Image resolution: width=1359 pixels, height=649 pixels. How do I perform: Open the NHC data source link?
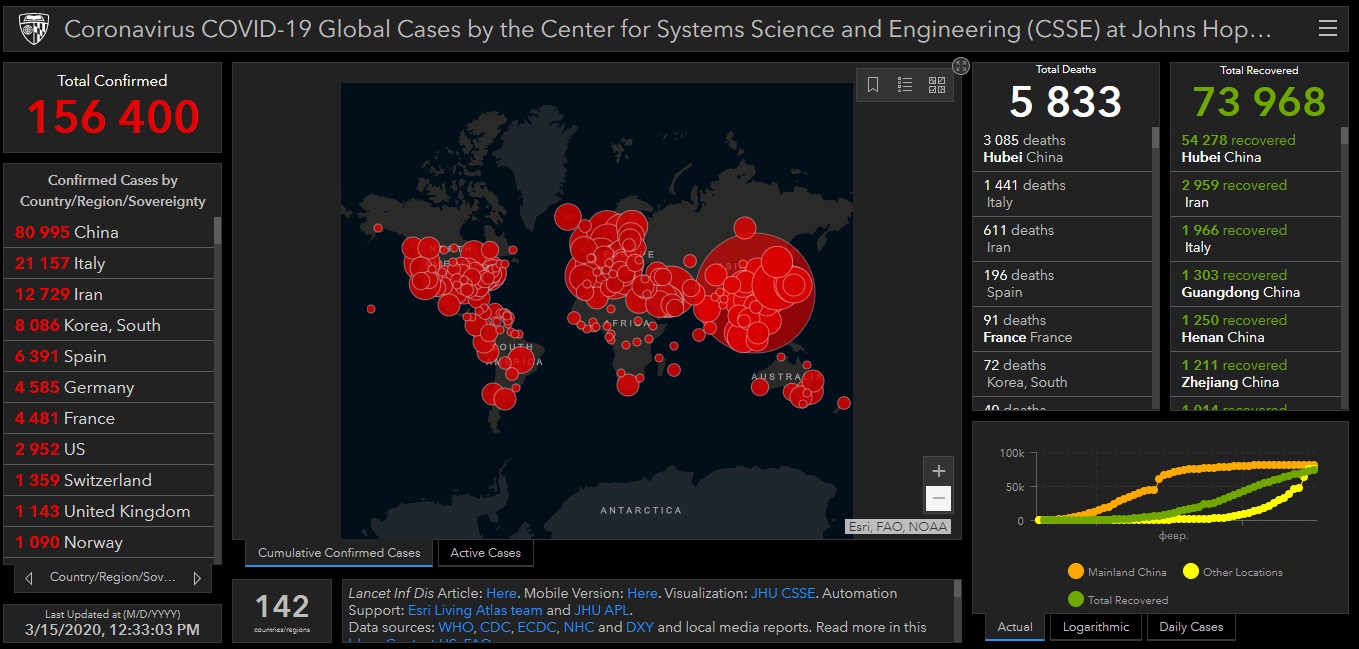(x=578, y=627)
